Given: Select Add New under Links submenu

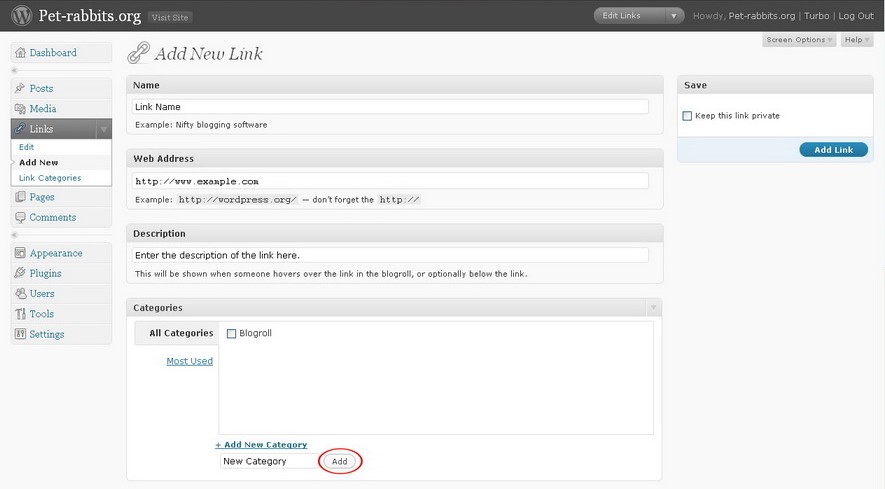Looking at the screenshot, I should click(x=38, y=163).
